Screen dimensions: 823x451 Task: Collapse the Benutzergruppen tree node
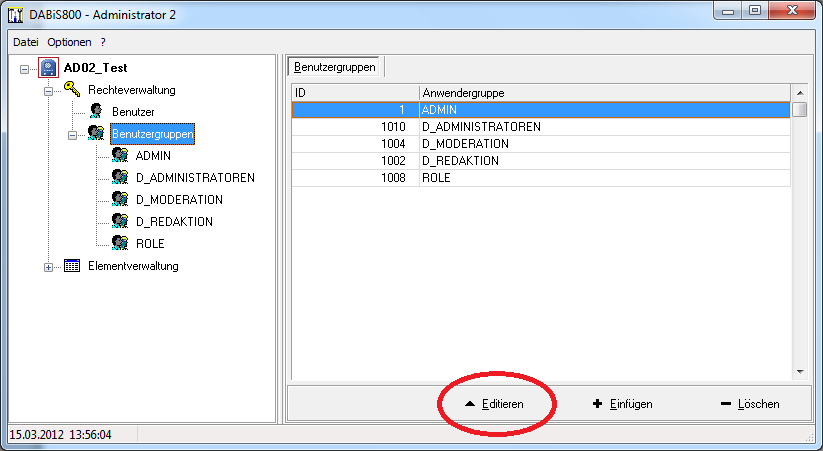pyautogui.click(x=72, y=134)
